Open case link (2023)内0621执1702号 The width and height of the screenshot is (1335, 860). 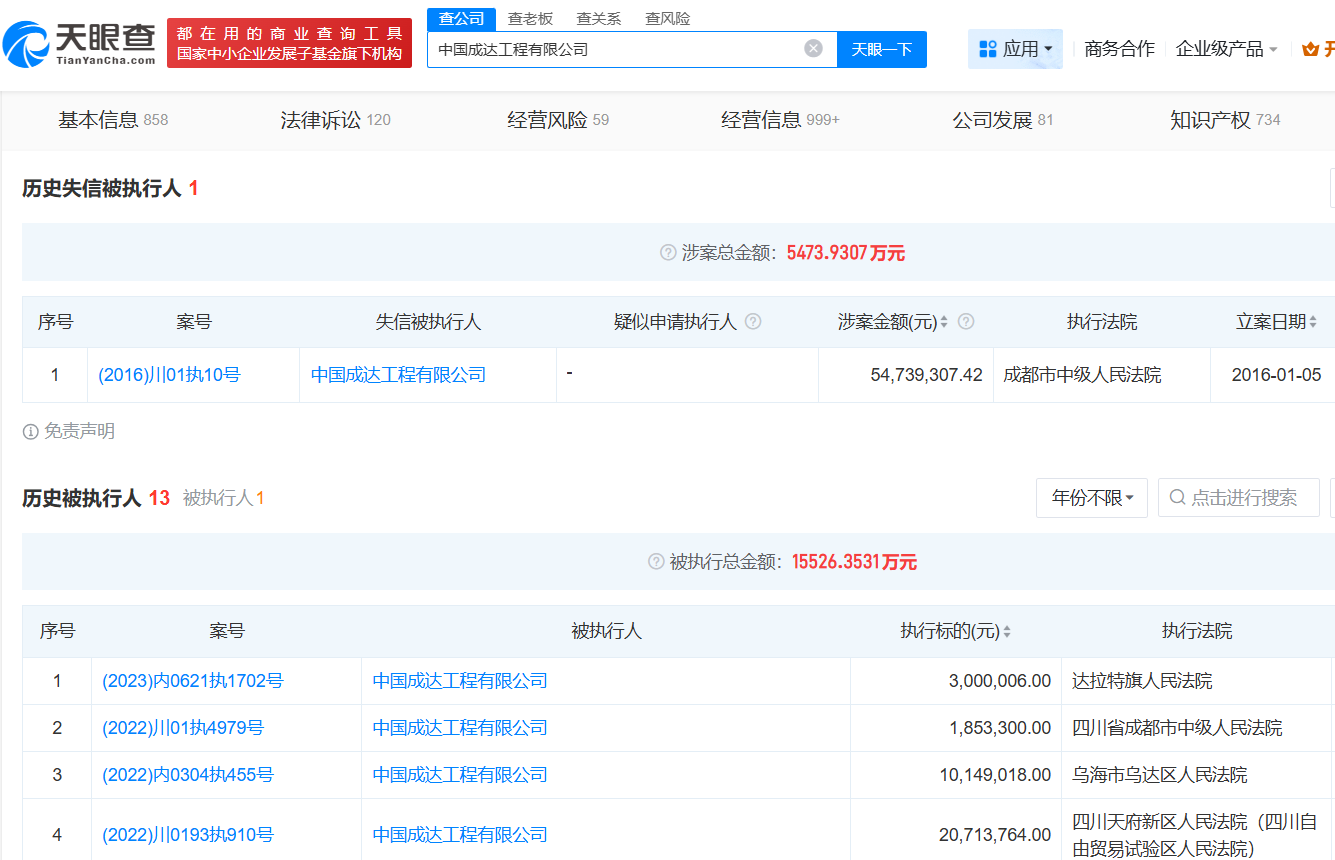192,681
